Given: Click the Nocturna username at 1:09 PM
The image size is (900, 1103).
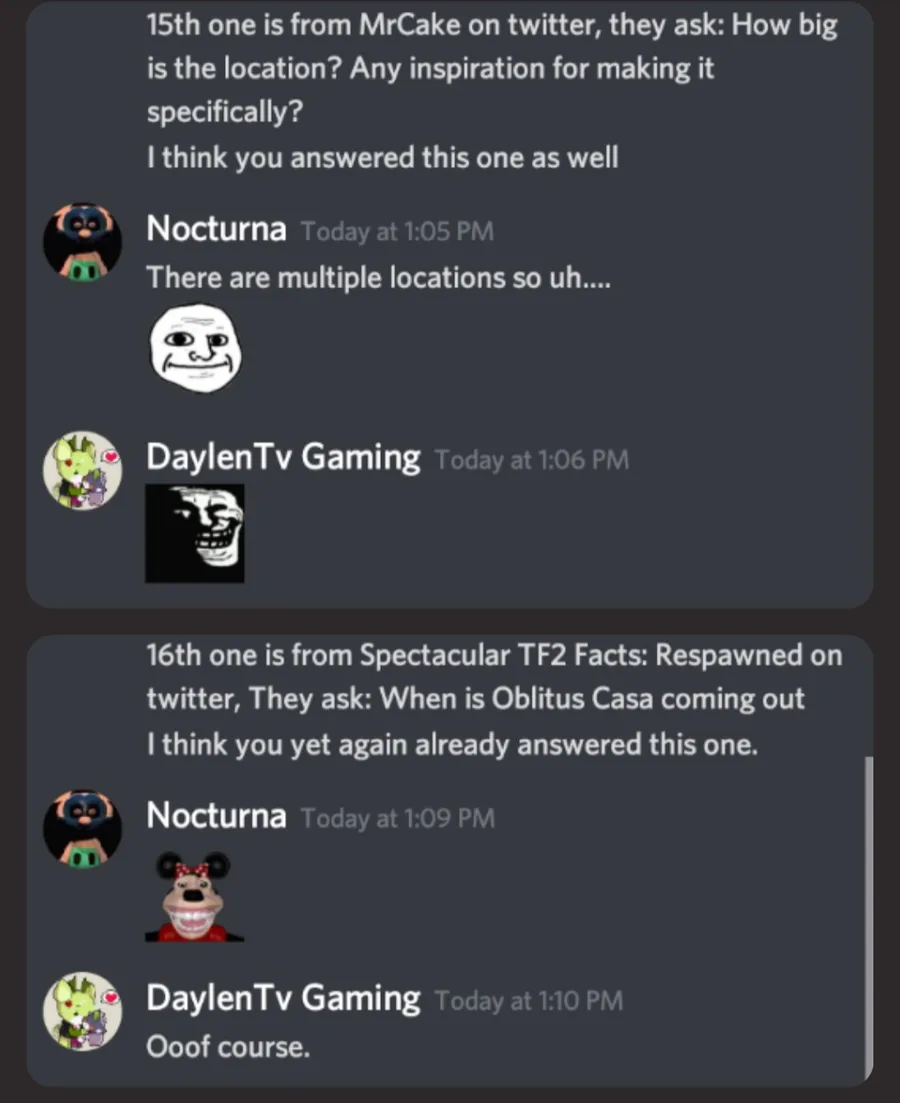Looking at the screenshot, I should (216, 815).
